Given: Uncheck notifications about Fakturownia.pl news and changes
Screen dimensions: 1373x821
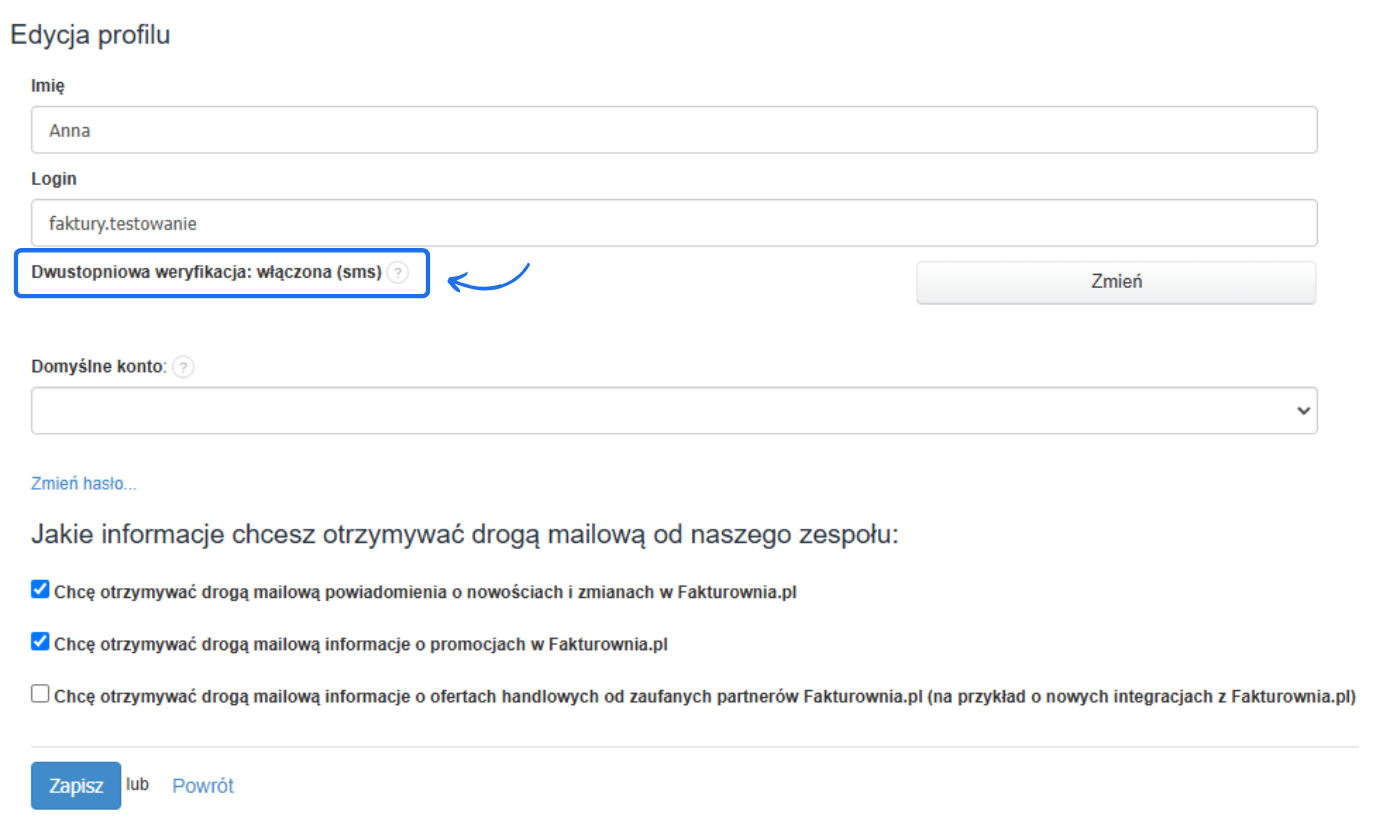Looking at the screenshot, I should pyautogui.click(x=39, y=589).
